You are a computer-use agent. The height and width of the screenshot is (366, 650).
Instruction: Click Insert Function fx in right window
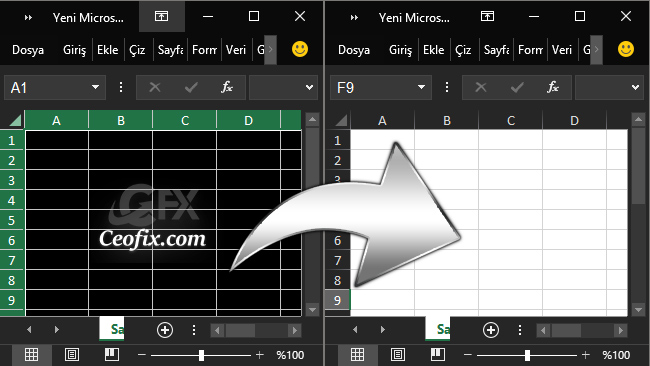(x=553, y=87)
